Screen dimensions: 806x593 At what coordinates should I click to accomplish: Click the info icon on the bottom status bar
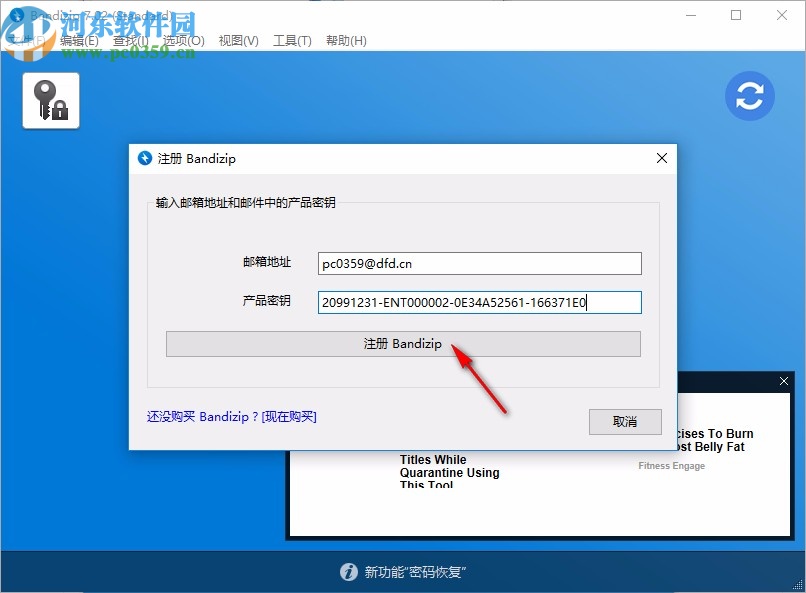[x=349, y=572]
